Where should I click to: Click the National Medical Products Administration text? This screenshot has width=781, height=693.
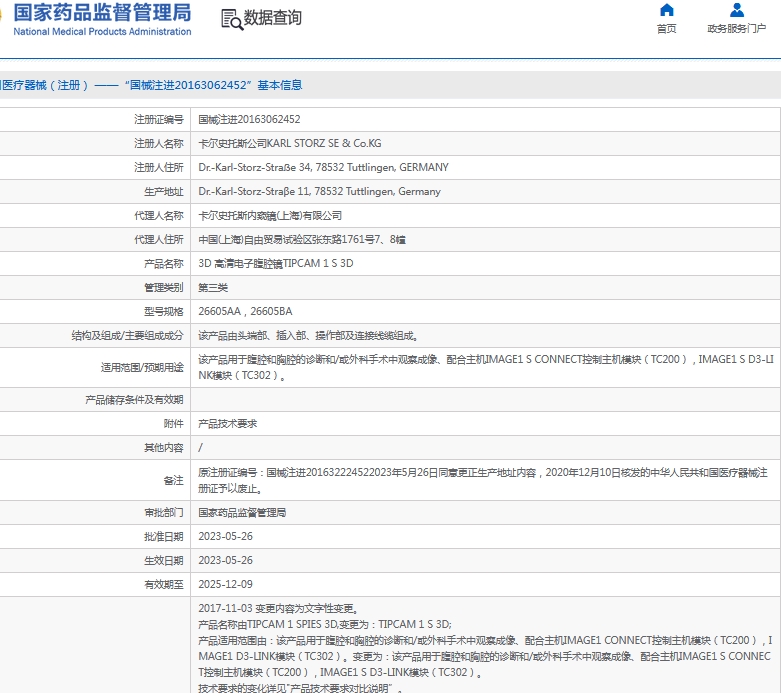click(x=102, y=31)
